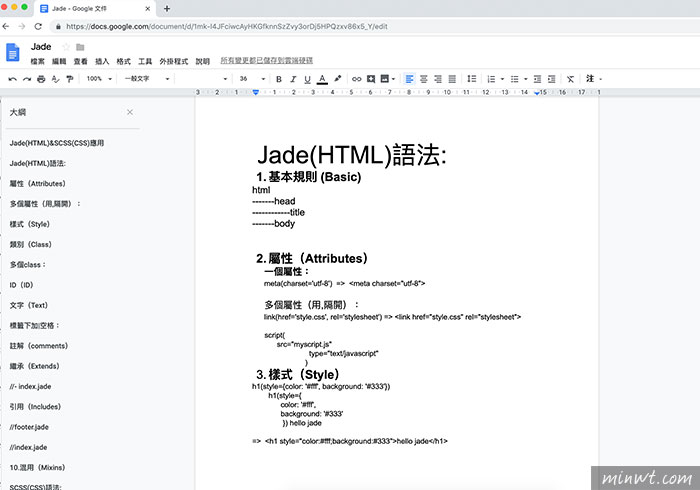Justify text alignment
The width and height of the screenshot is (700, 490).
(452, 79)
